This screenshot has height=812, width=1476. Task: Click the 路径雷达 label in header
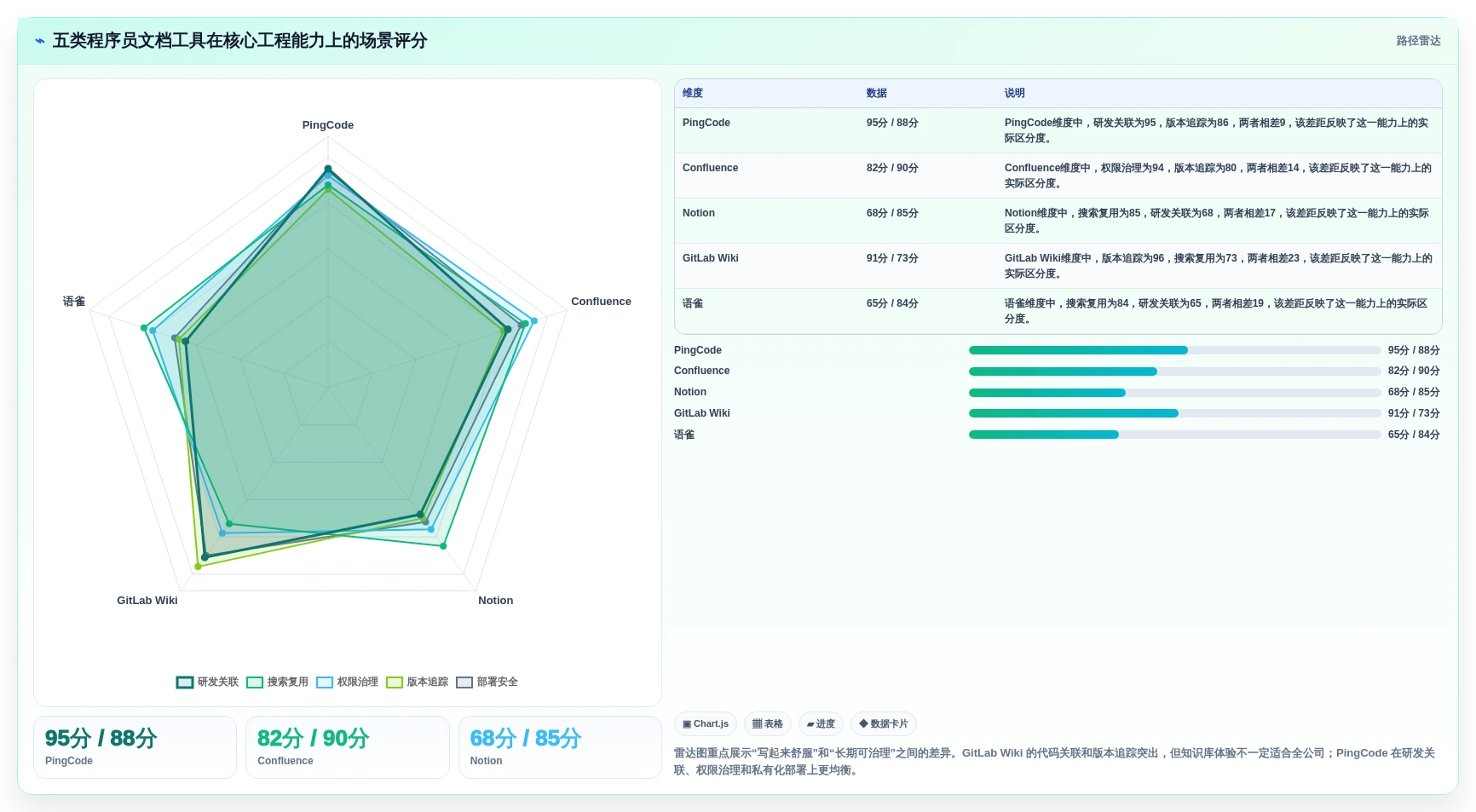click(x=1418, y=41)
